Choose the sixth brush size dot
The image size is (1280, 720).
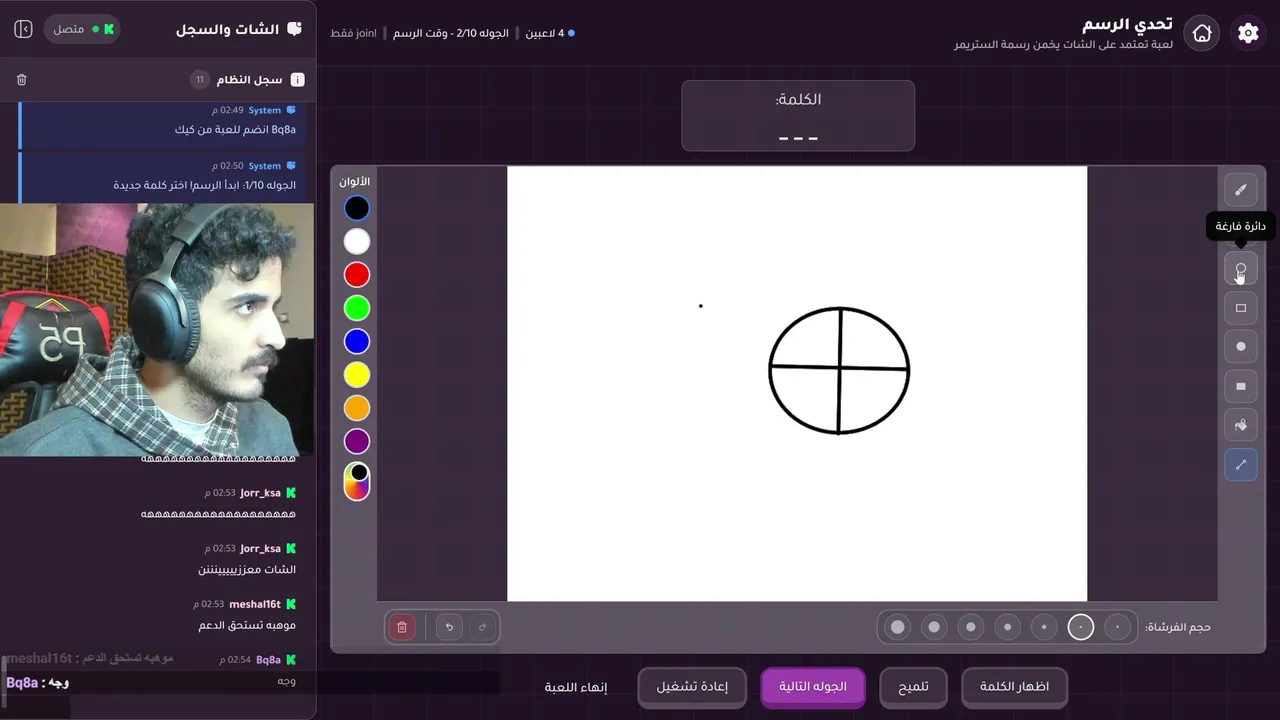pyautogui.click(x=934, y=627)
